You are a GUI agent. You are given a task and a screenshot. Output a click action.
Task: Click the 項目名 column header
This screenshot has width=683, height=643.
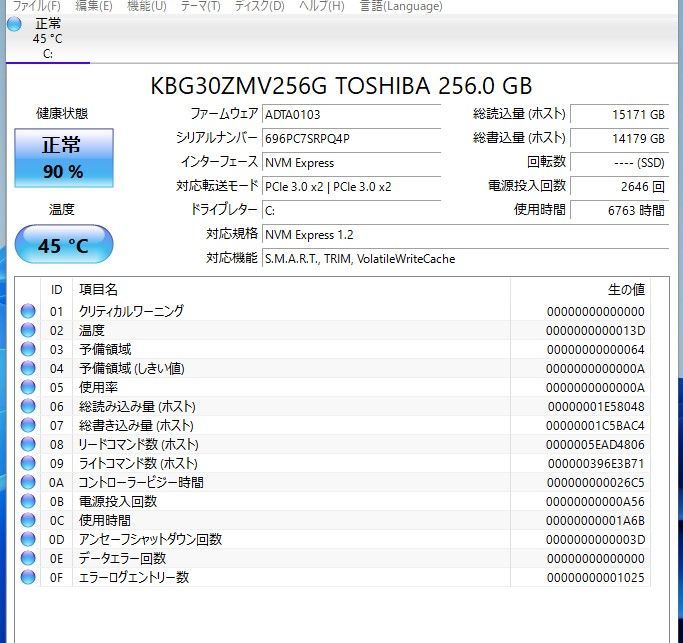(291, 290)
